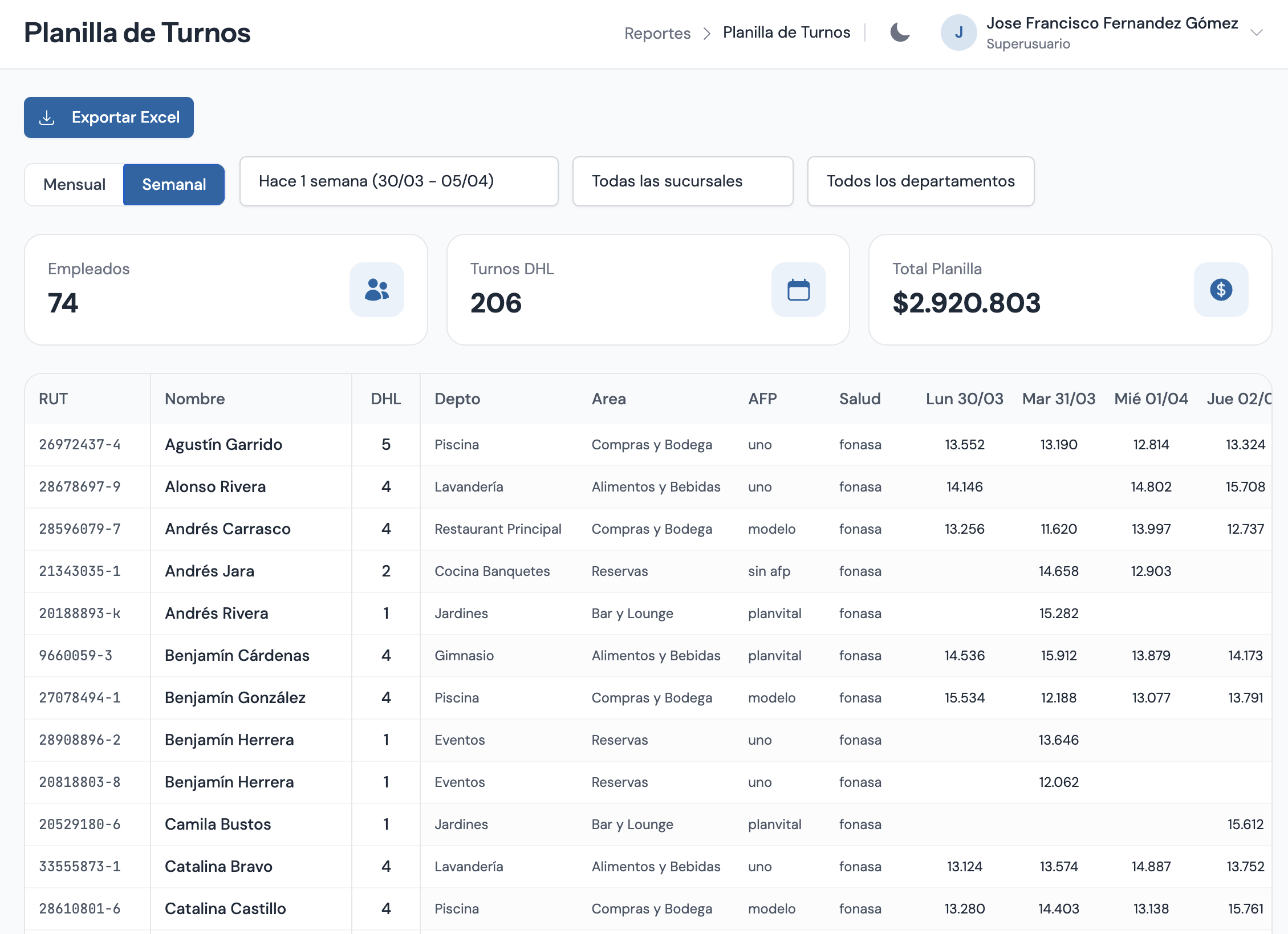Open the Todas las sucursales dropdown
Screen dimensions: 1288x934
(682, 181)
